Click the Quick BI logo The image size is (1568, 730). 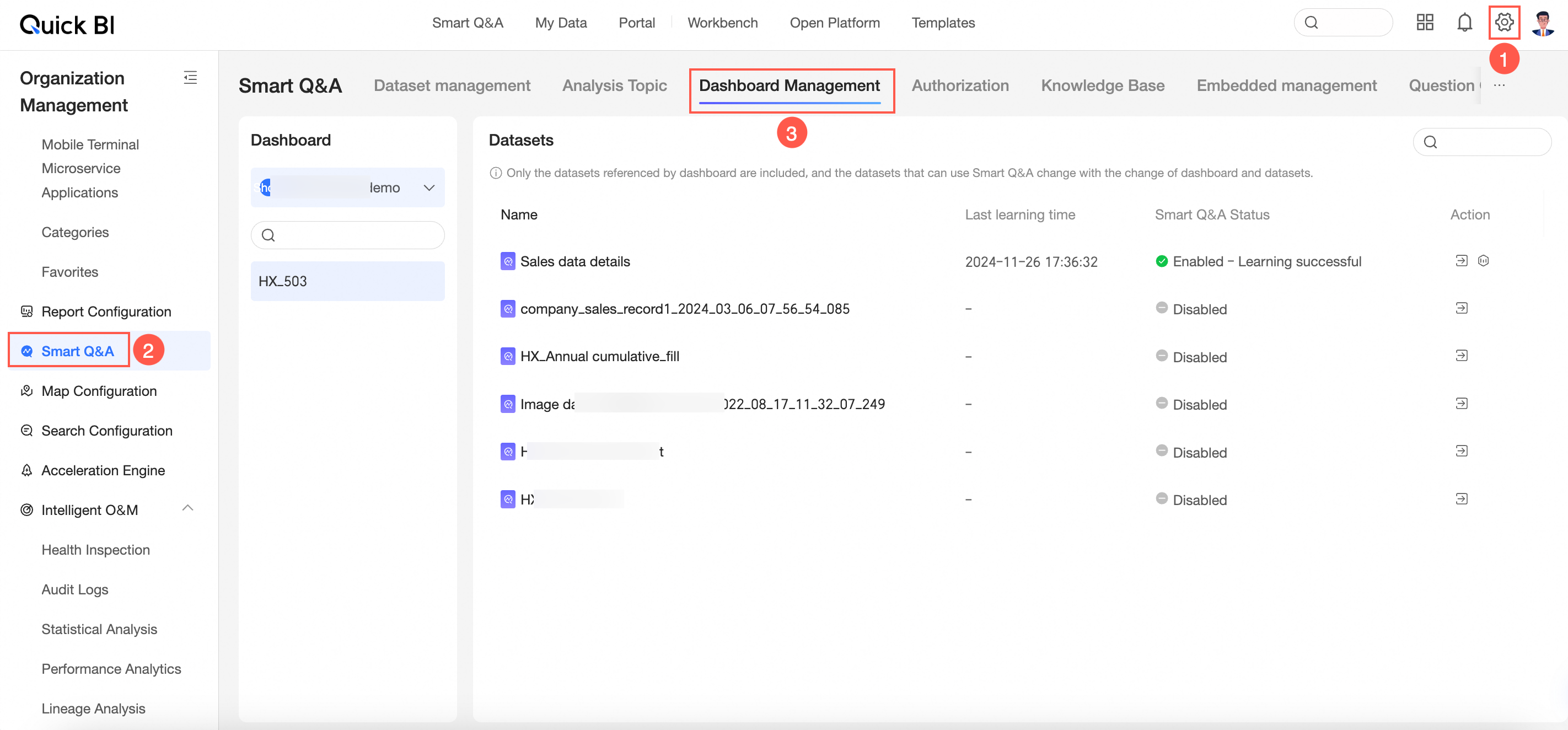click(67, 24)
